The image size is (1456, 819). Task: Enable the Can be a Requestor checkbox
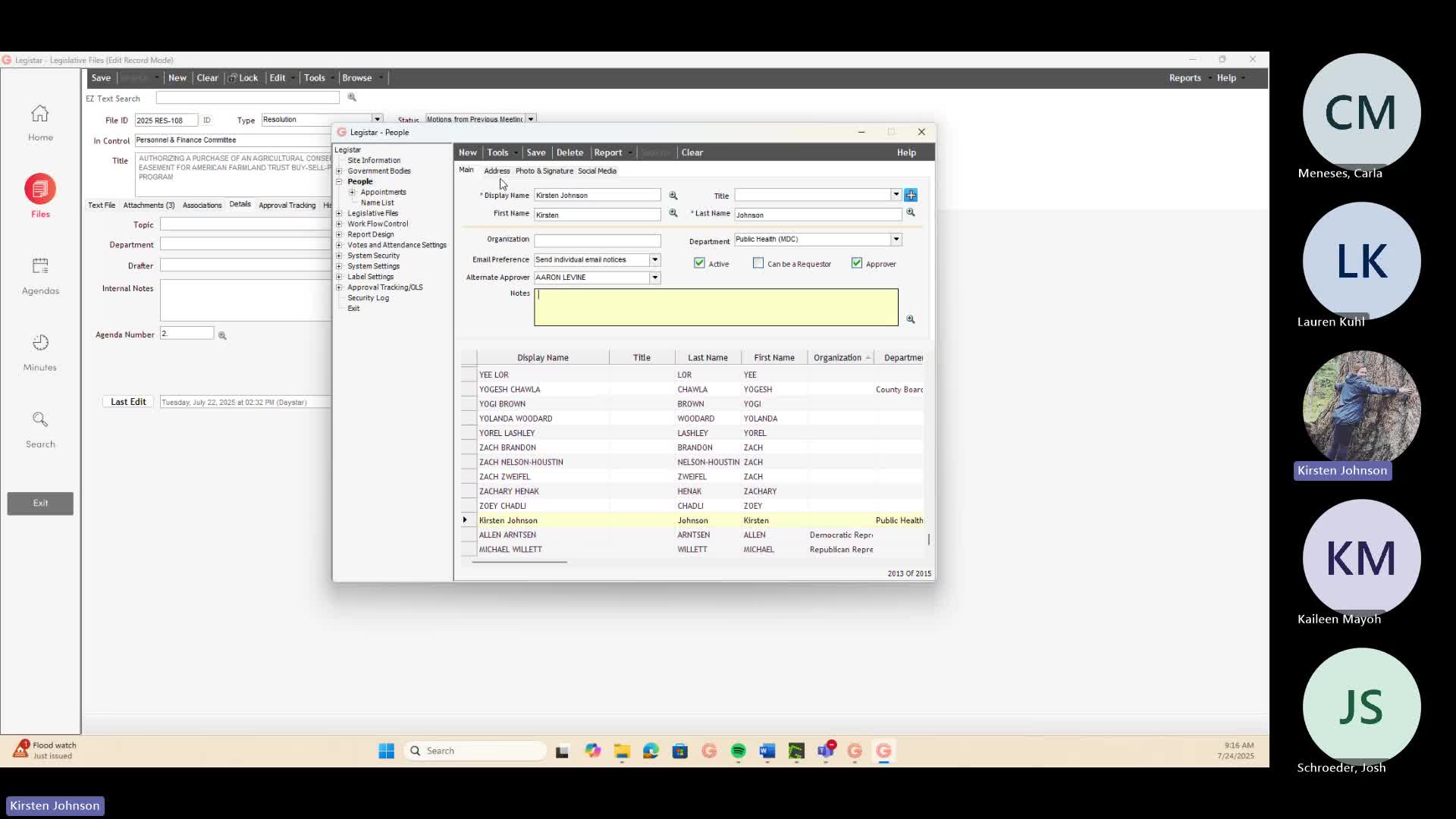pos(758,263)
